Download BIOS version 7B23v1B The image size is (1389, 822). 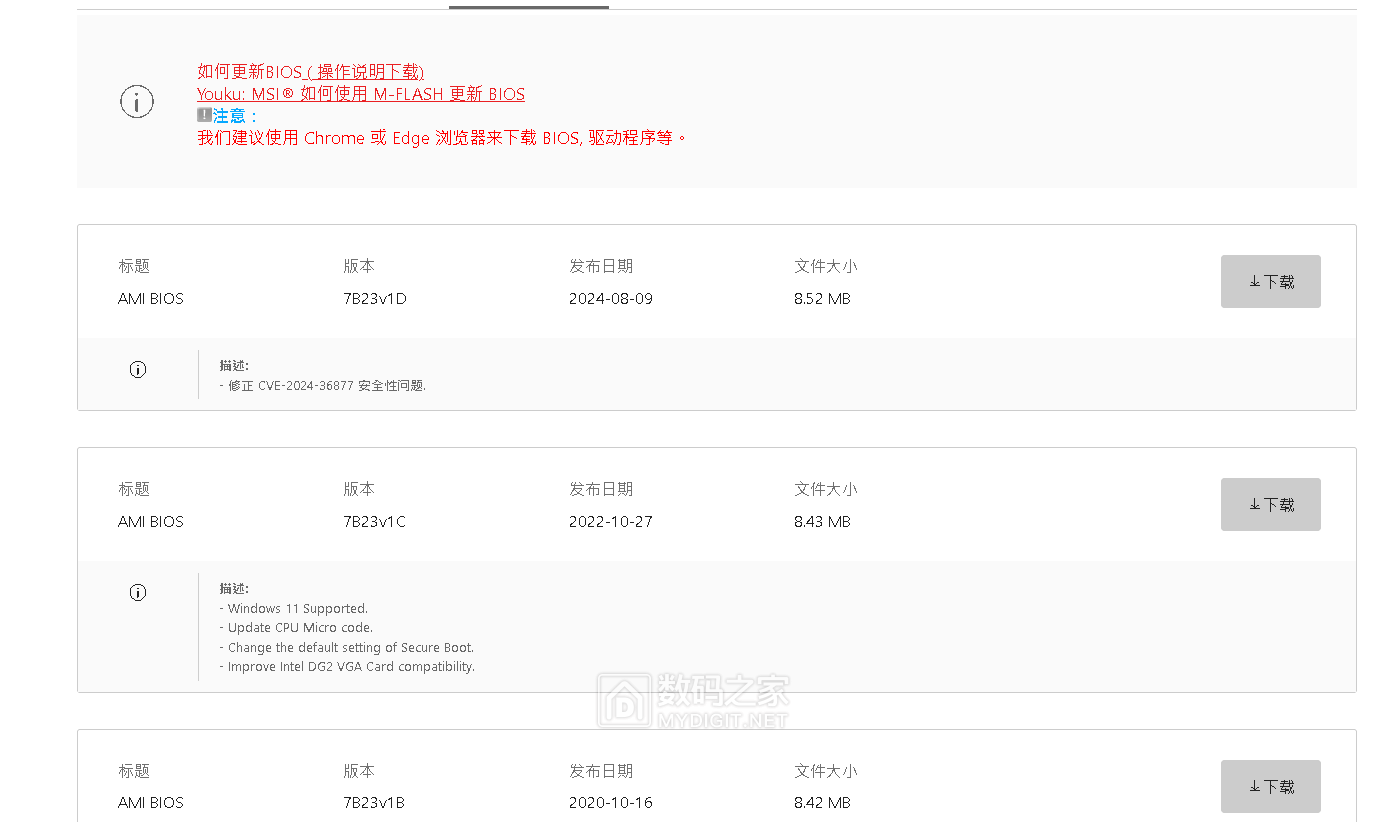point(1270,787)
